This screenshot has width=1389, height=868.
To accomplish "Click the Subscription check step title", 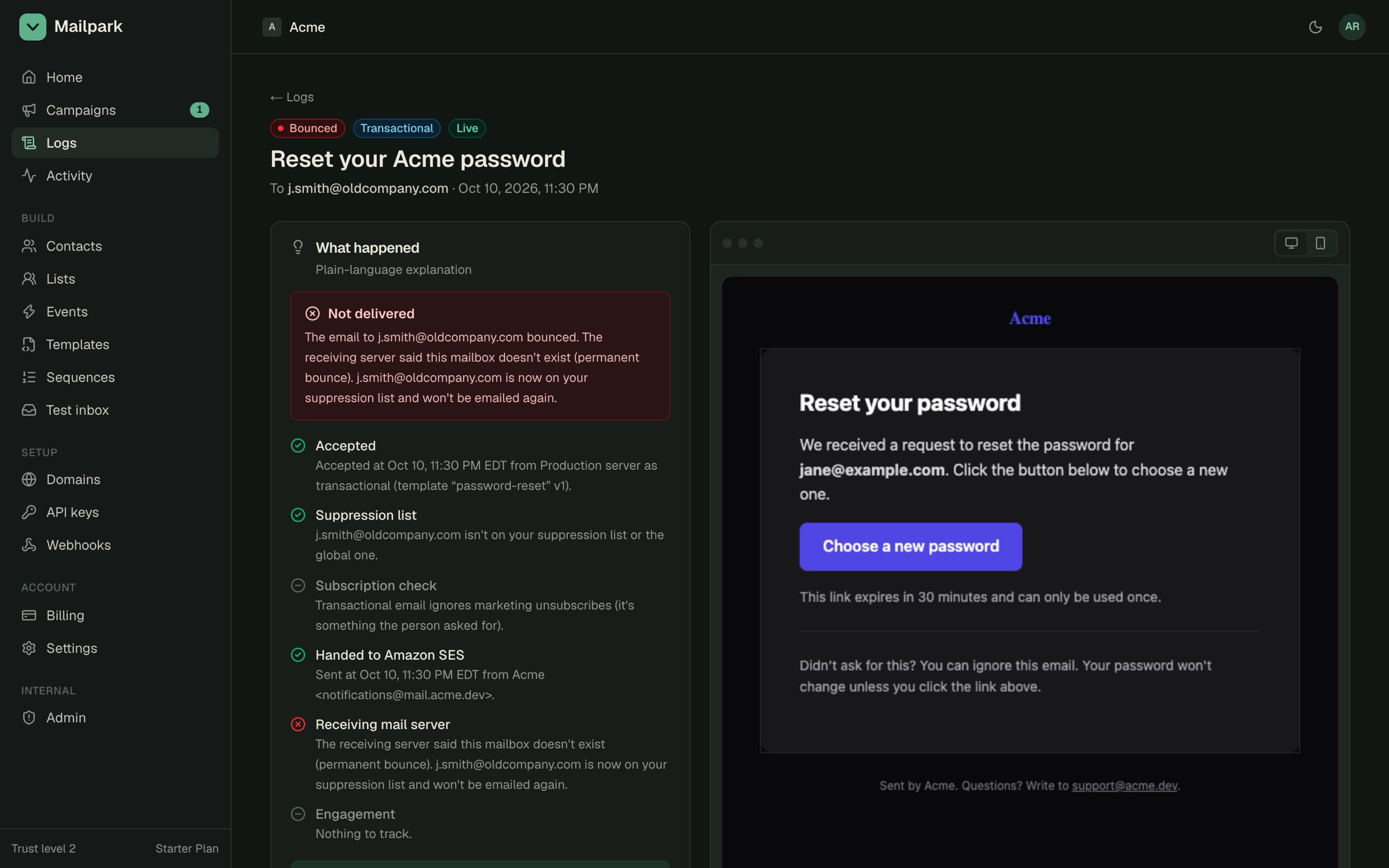I will click(376, 586).
